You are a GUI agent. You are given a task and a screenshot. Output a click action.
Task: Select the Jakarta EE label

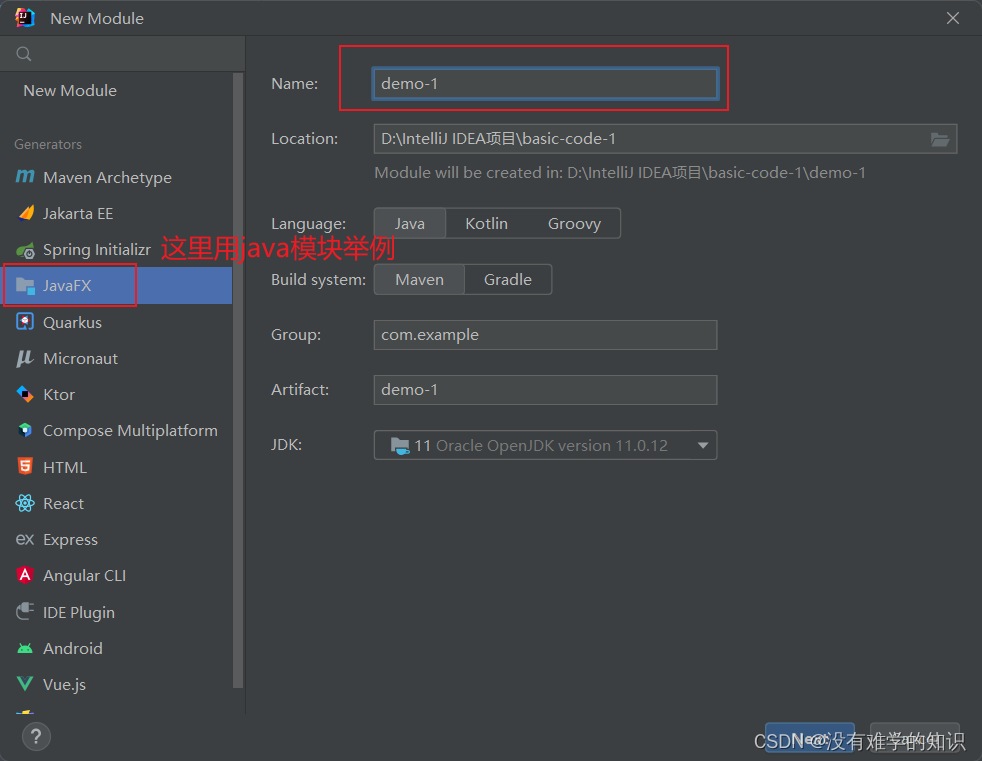point(78,214)
